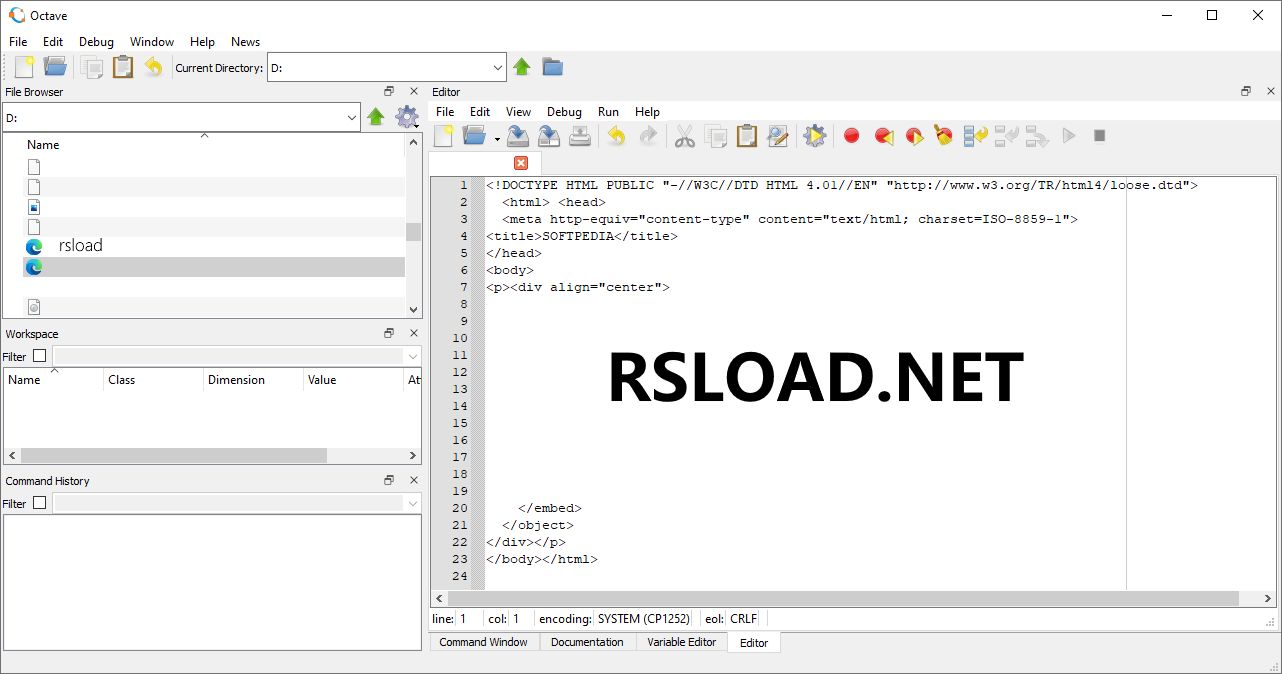The width and height of the screenshot is (1282, 674).
Task: Click the Workspace horizontal scrollbar
Action: click(x=173, y=455)
